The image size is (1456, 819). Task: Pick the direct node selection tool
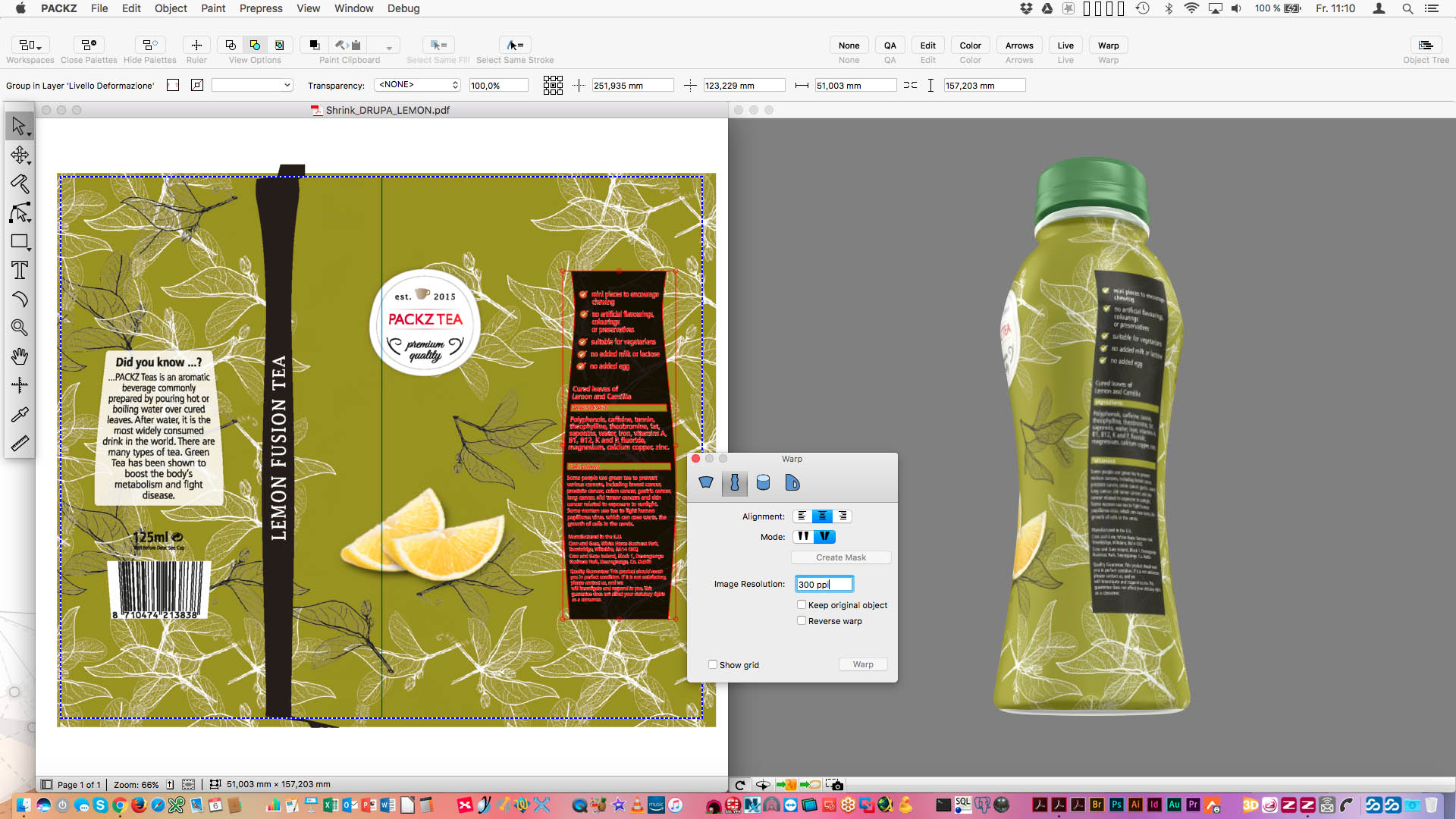click(x=20, y=213)
